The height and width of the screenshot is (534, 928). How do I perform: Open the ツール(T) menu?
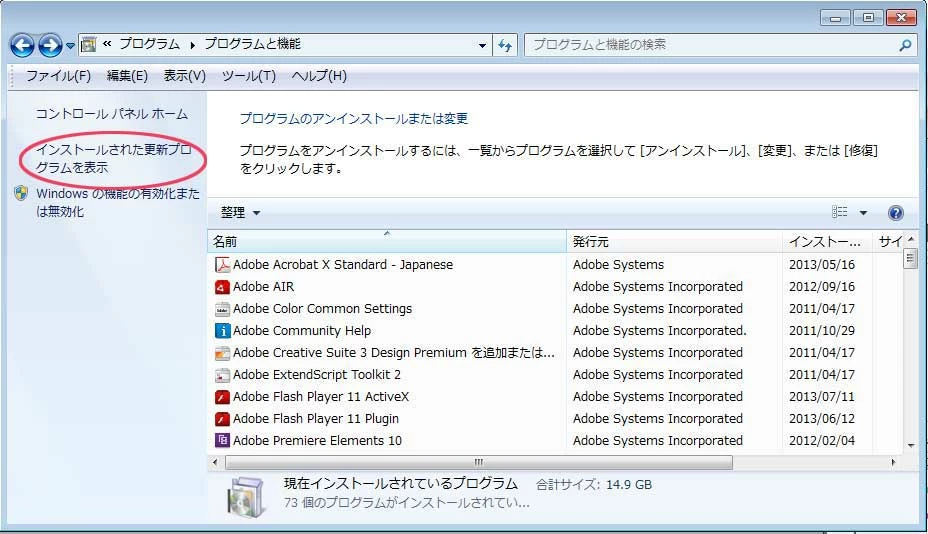pyautogui.click(x=249, y=76)
